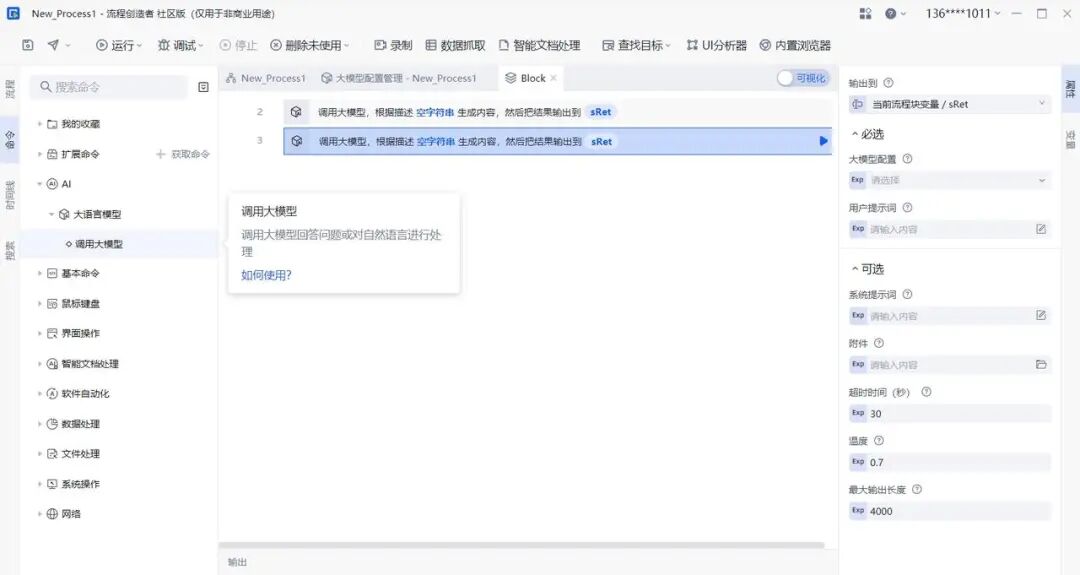Click folder browse icon for 附件
1080x575 pixels.
1041,364
